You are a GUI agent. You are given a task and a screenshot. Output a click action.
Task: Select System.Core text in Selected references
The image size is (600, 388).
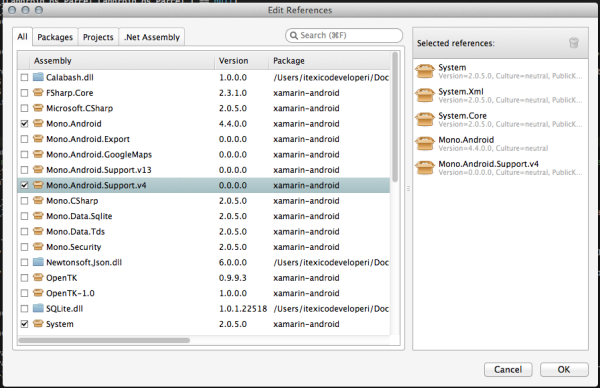pos(462,116)
